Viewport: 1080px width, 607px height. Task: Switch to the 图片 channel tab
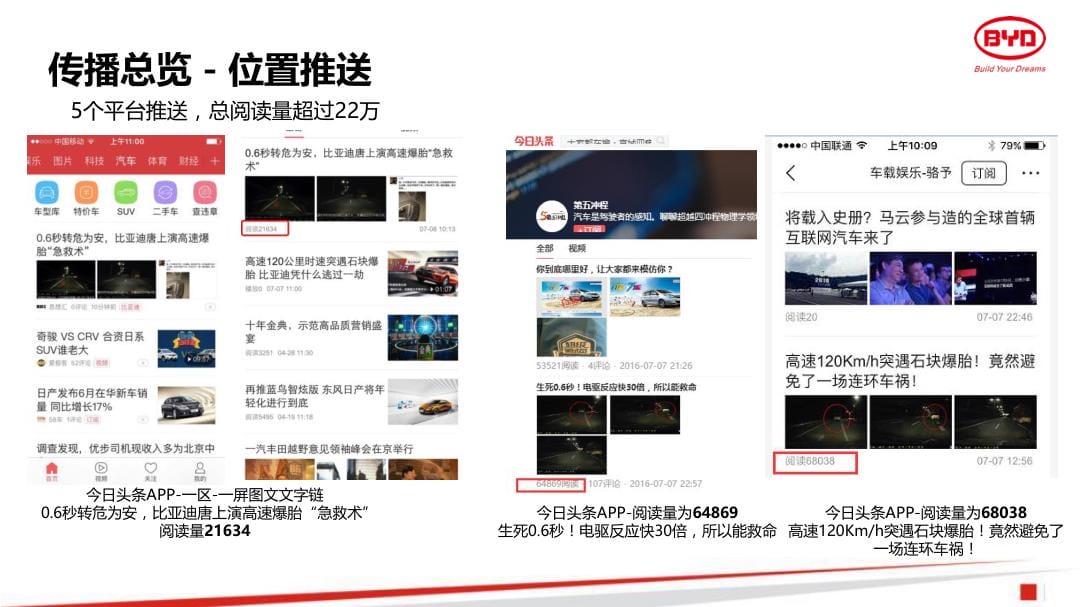tap(63, 161)
